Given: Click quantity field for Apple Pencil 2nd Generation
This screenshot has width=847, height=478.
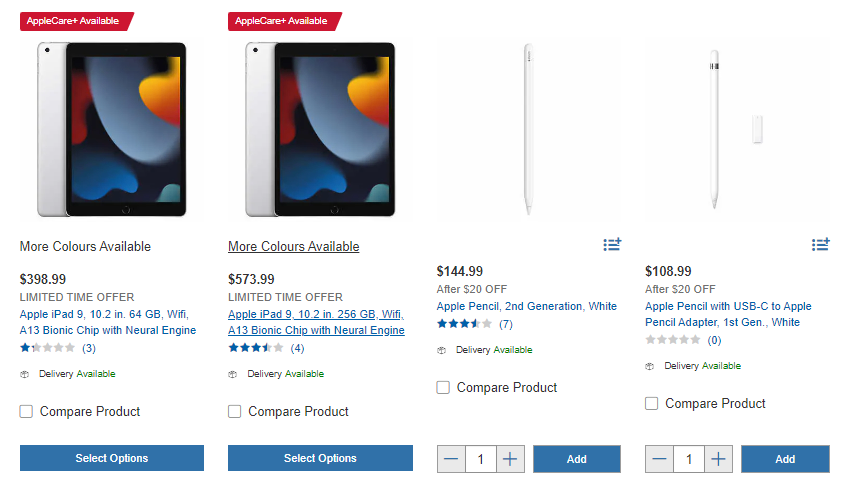Looking at the screenshot, I should click(x=481, y=459).
